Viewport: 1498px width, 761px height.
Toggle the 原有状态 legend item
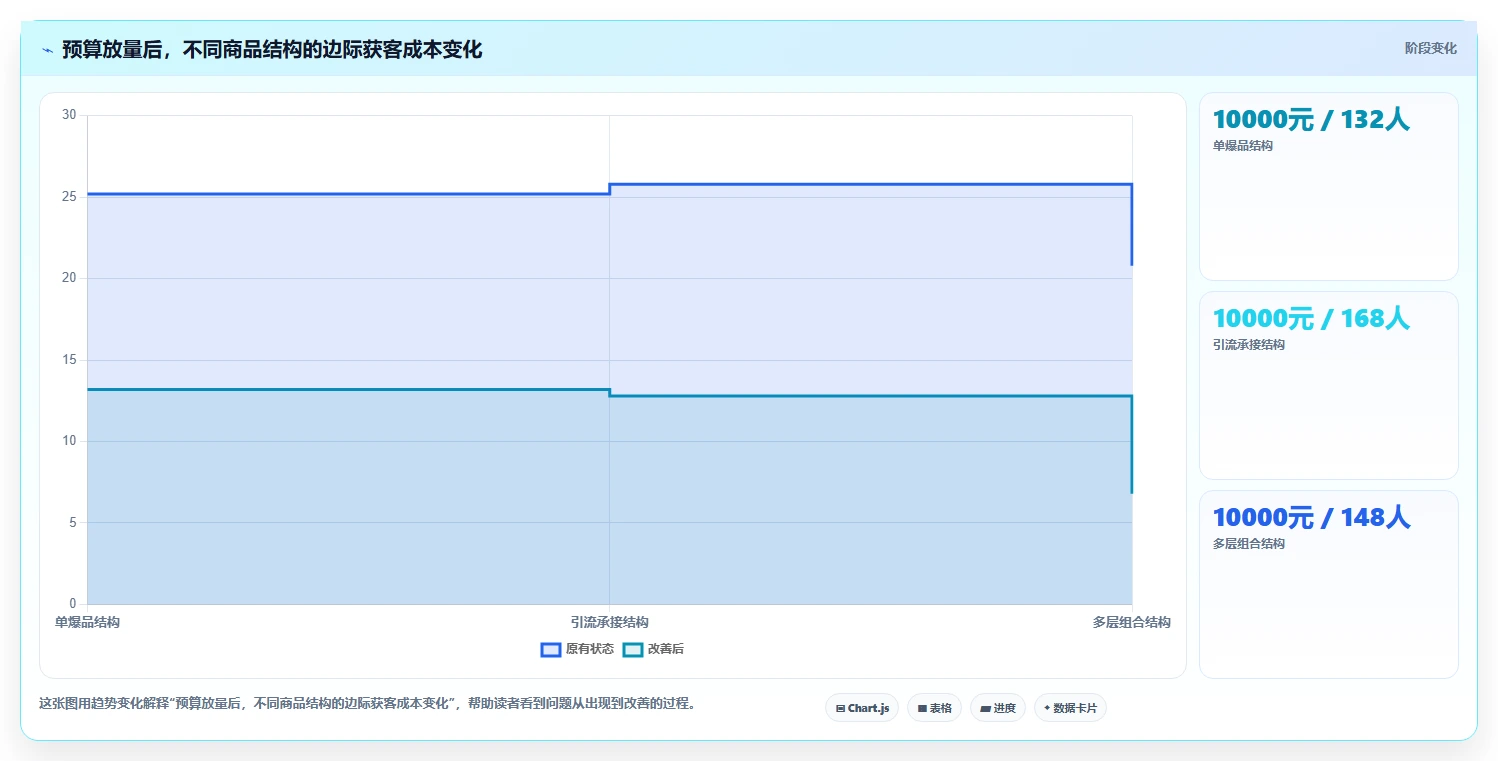(x=577, y=649)
